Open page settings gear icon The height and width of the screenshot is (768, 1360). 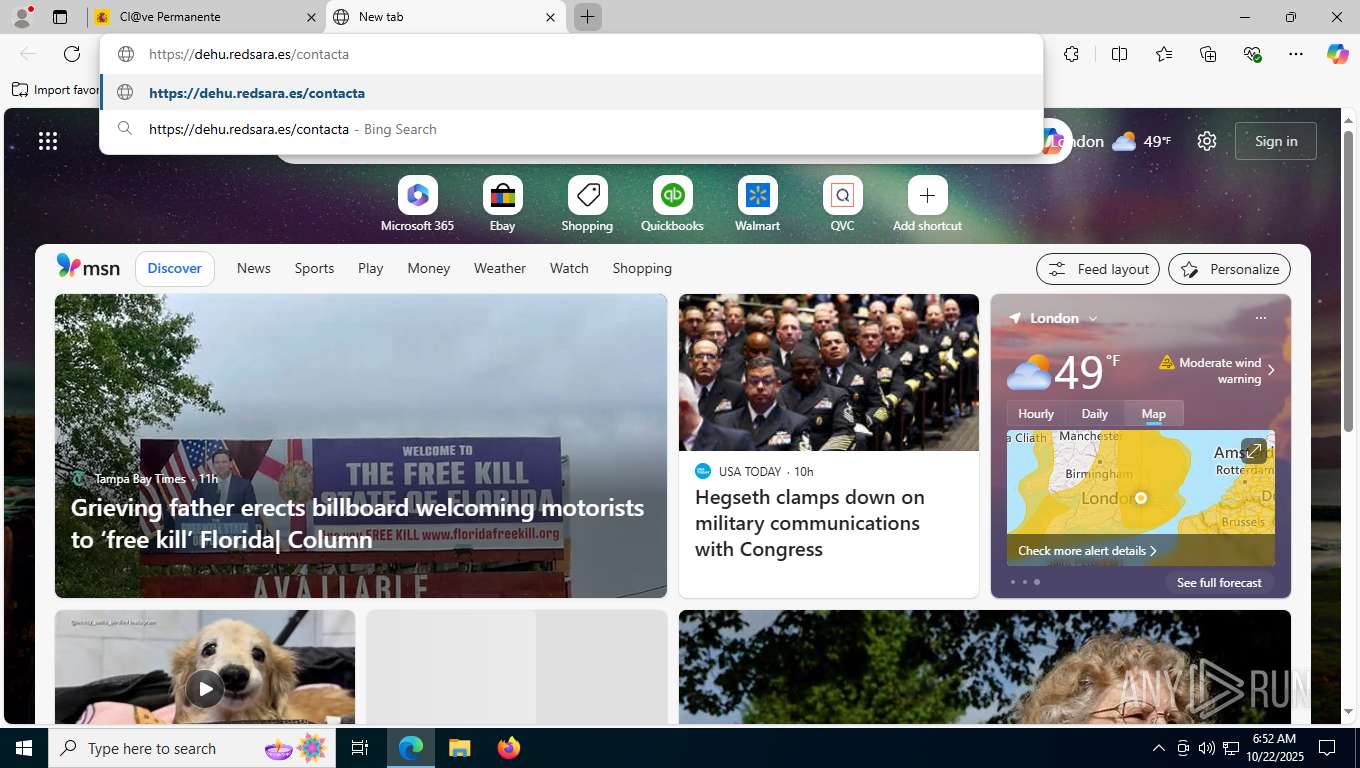tap(1207, 141)
